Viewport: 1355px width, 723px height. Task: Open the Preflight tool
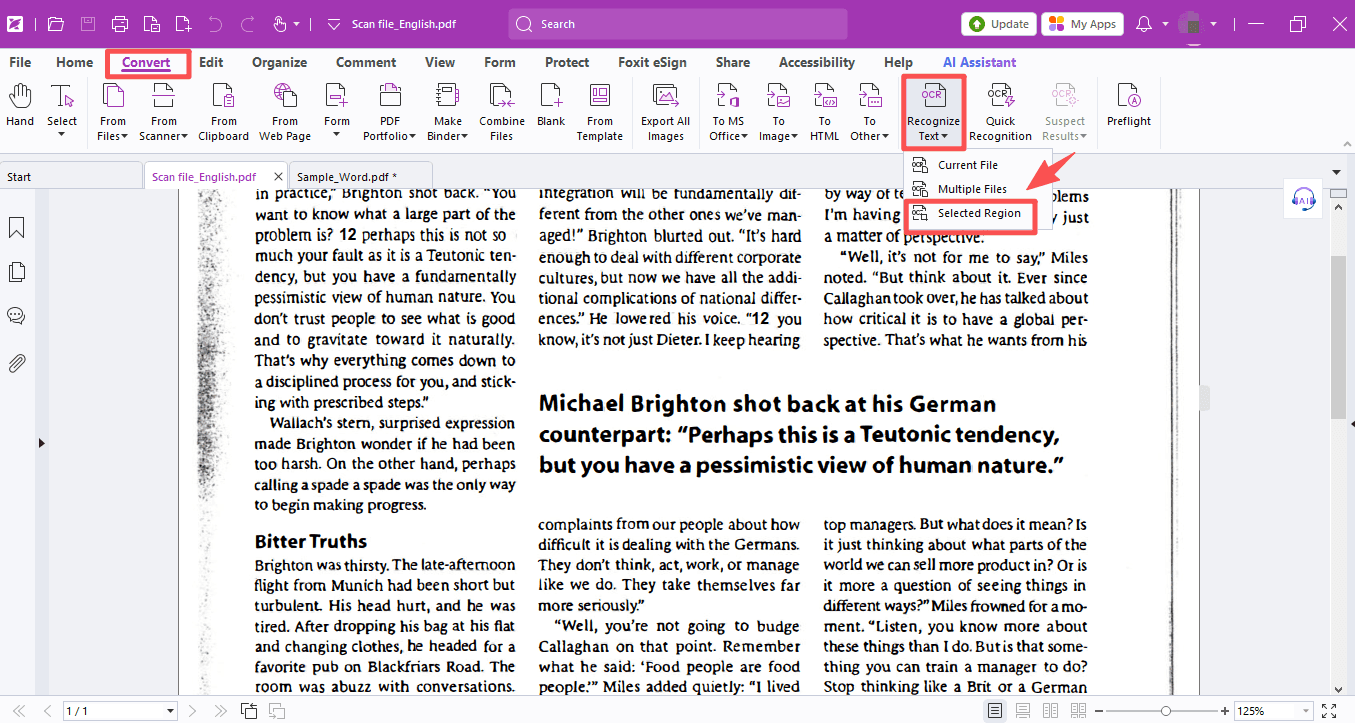tap(1129, 106)
